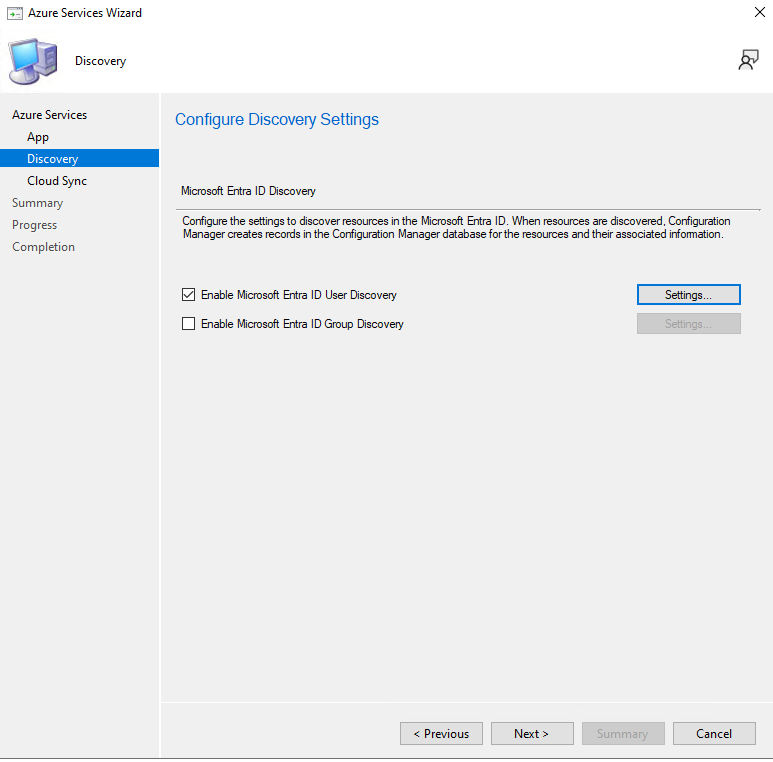Open the feedback icon in the top right
Image resolution: width=773 pixels, height=762 pixels.
748,61
